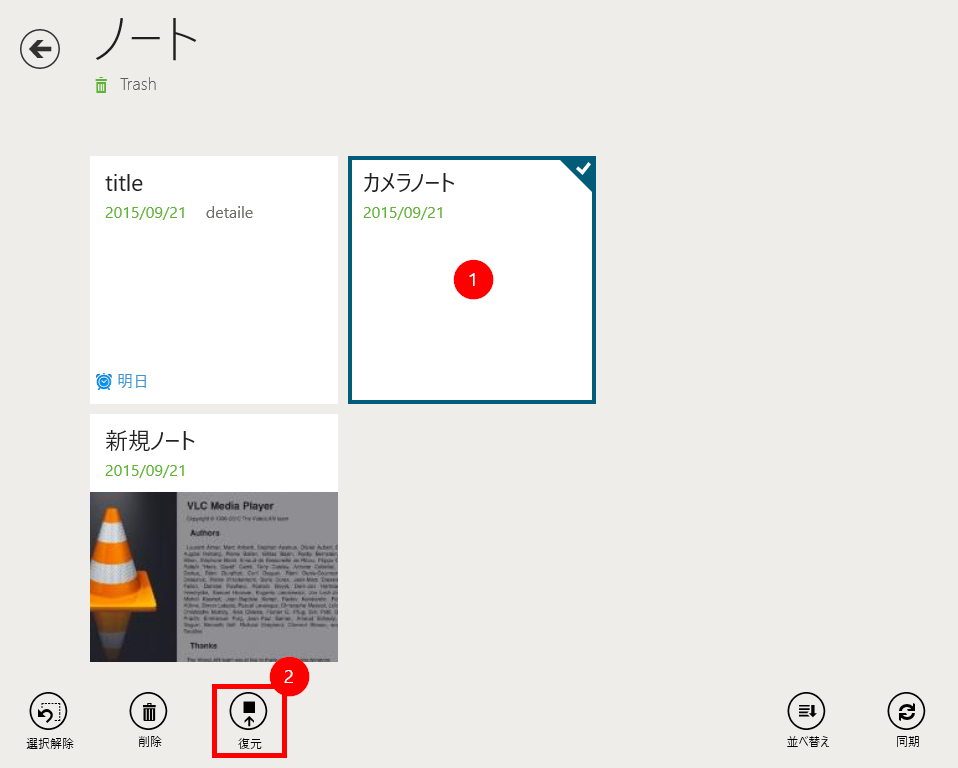Uncheck the カメラノート selection checkmark
The image size is (958, 768).
(x=582, y=169)
